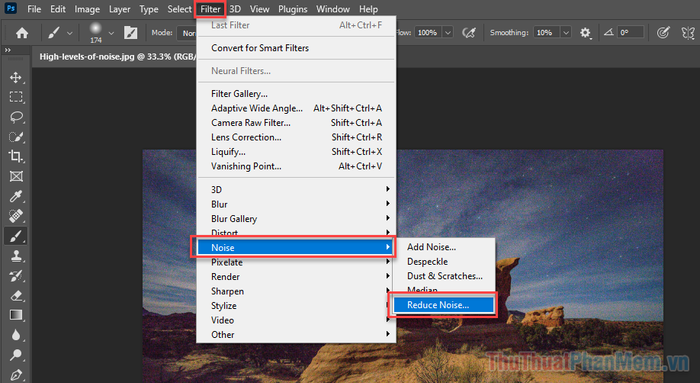Select the Frame tool
The width and height of the screenshot is (700, 383).
[16, 176]
